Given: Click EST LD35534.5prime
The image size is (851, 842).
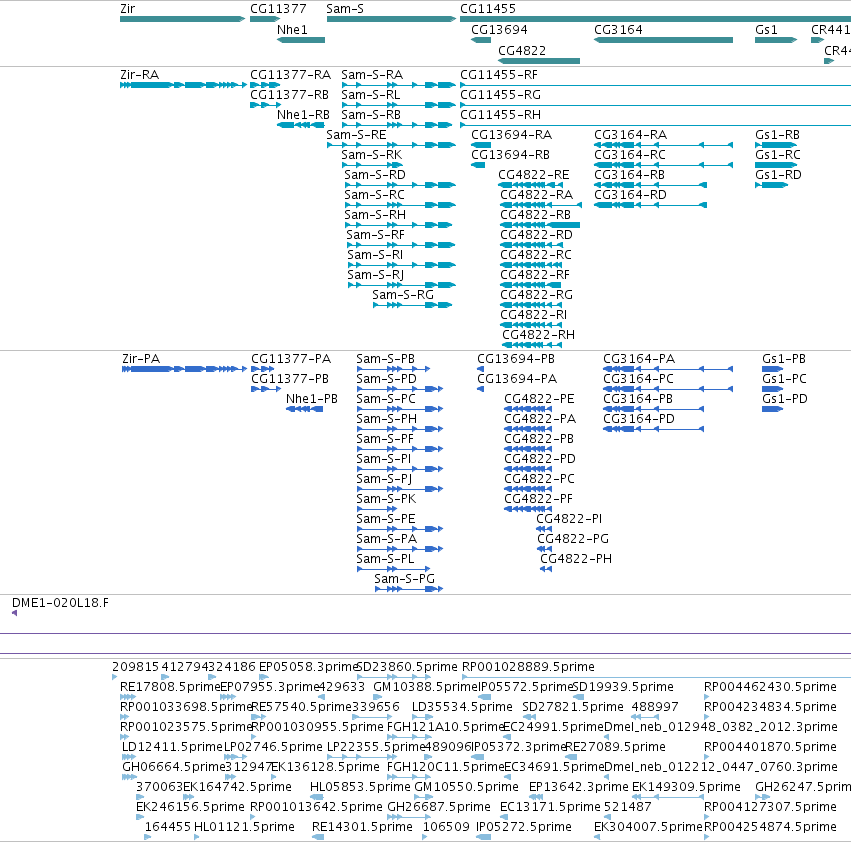Looking at the screenshot, I should tap(421, 717).
